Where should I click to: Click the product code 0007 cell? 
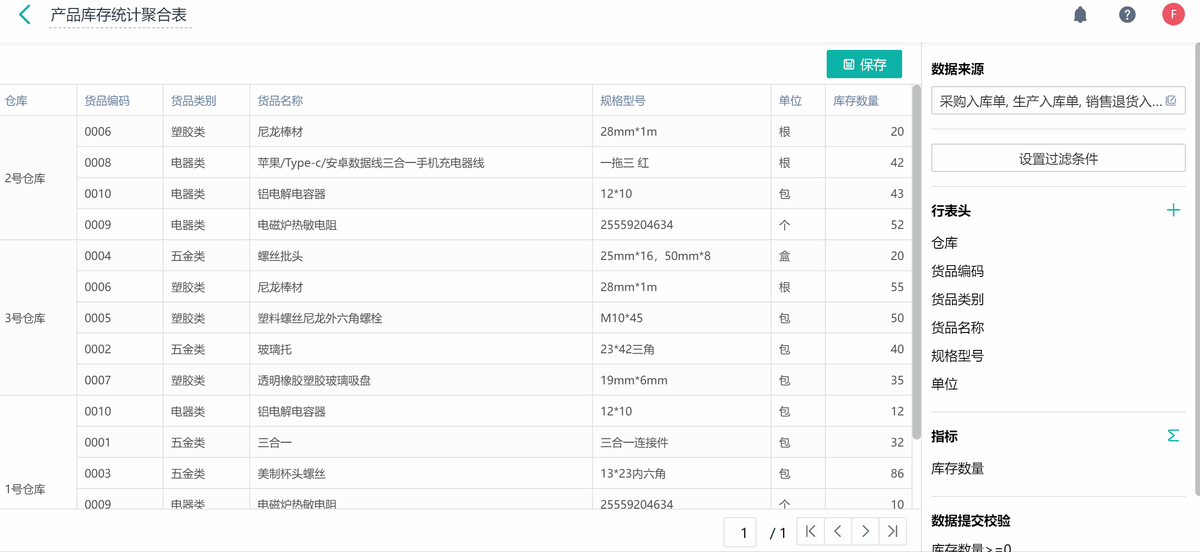pos(120,380)
